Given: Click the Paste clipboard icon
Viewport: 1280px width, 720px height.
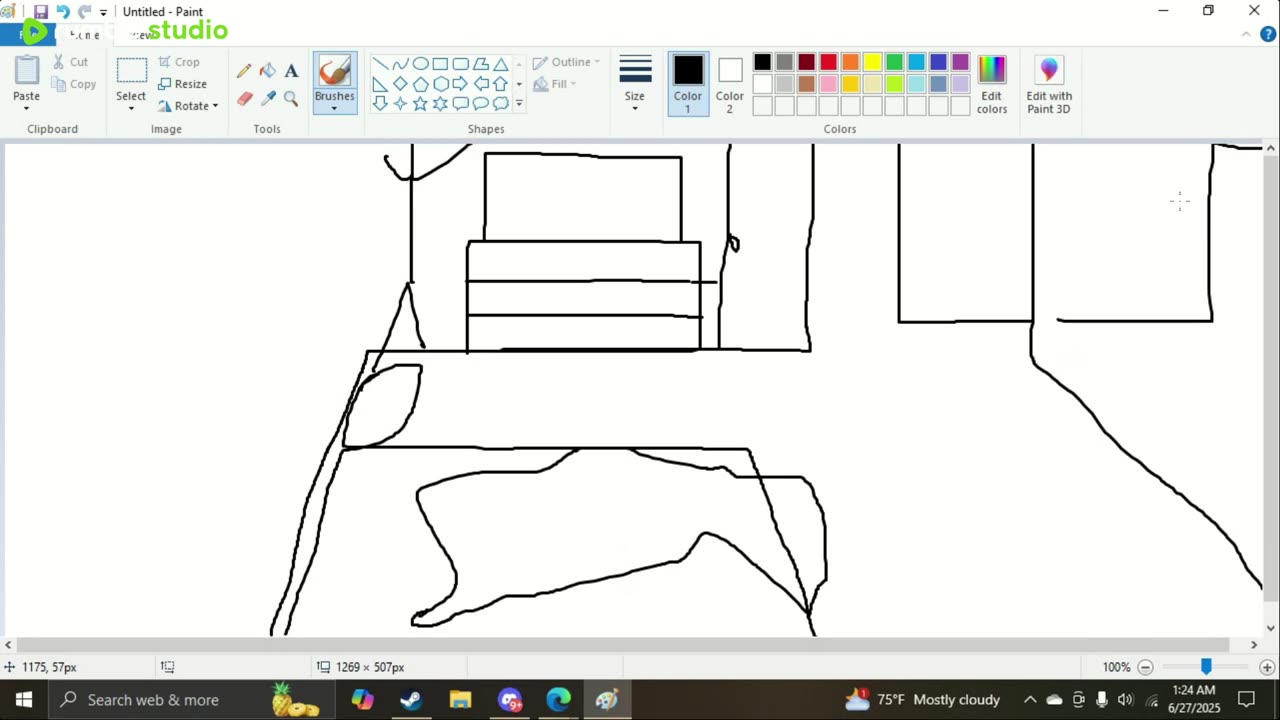Looking at the screenshot, I should click(26, 70).
